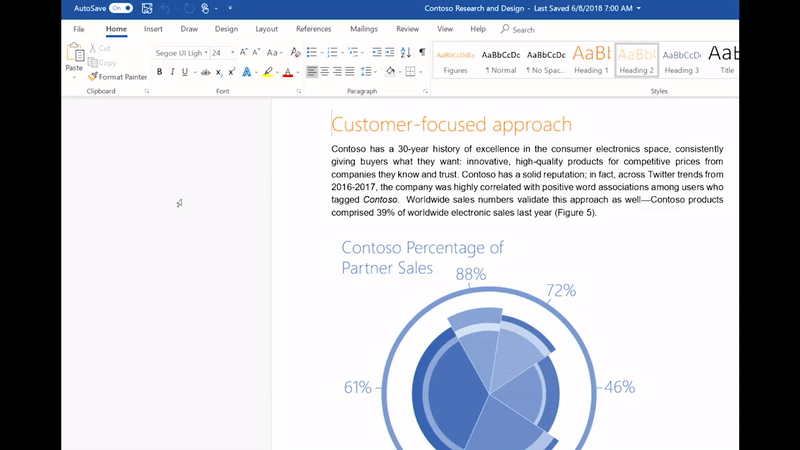Switch to the Design tab
The image size is (800, 450).
(x=226, y=29)
